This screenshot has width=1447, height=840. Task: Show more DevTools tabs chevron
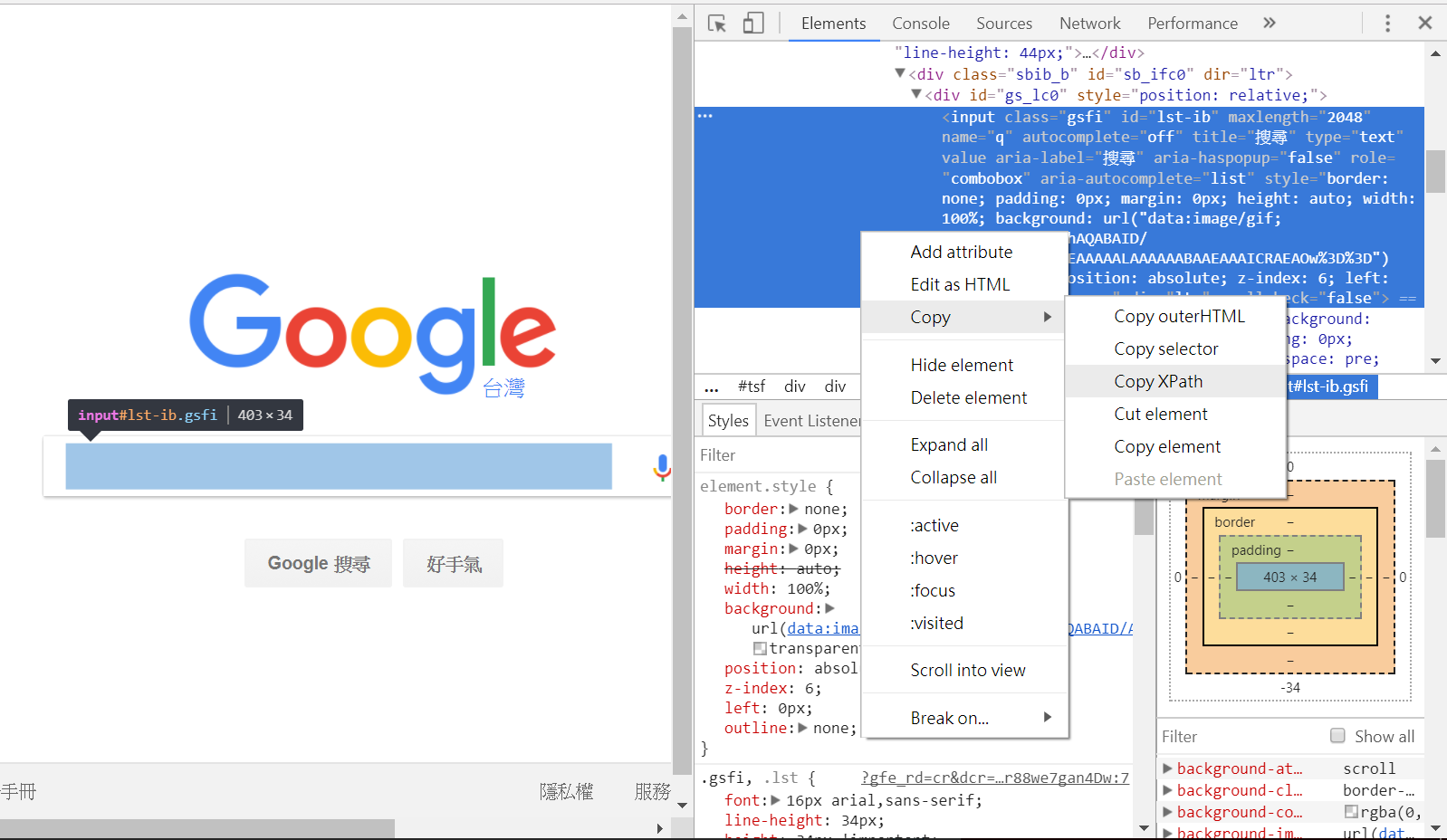[1270, 24]
